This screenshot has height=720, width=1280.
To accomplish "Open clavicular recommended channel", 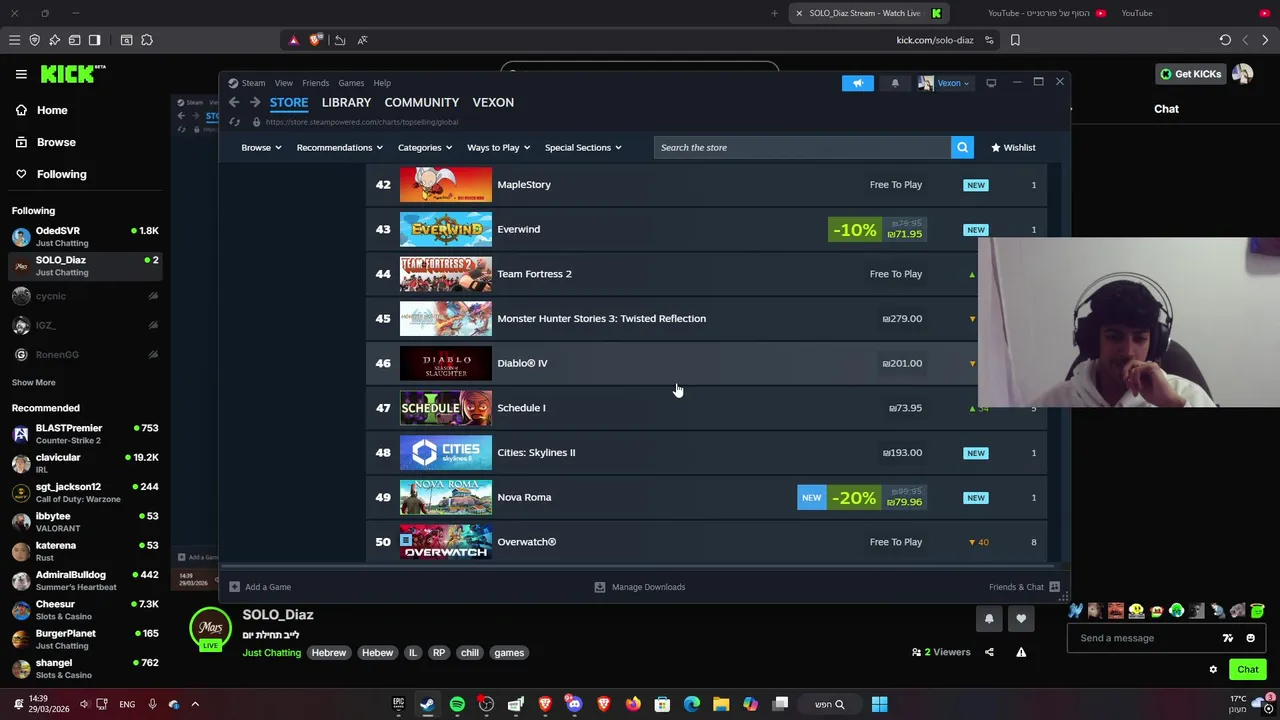I will (x=85, y=463).
